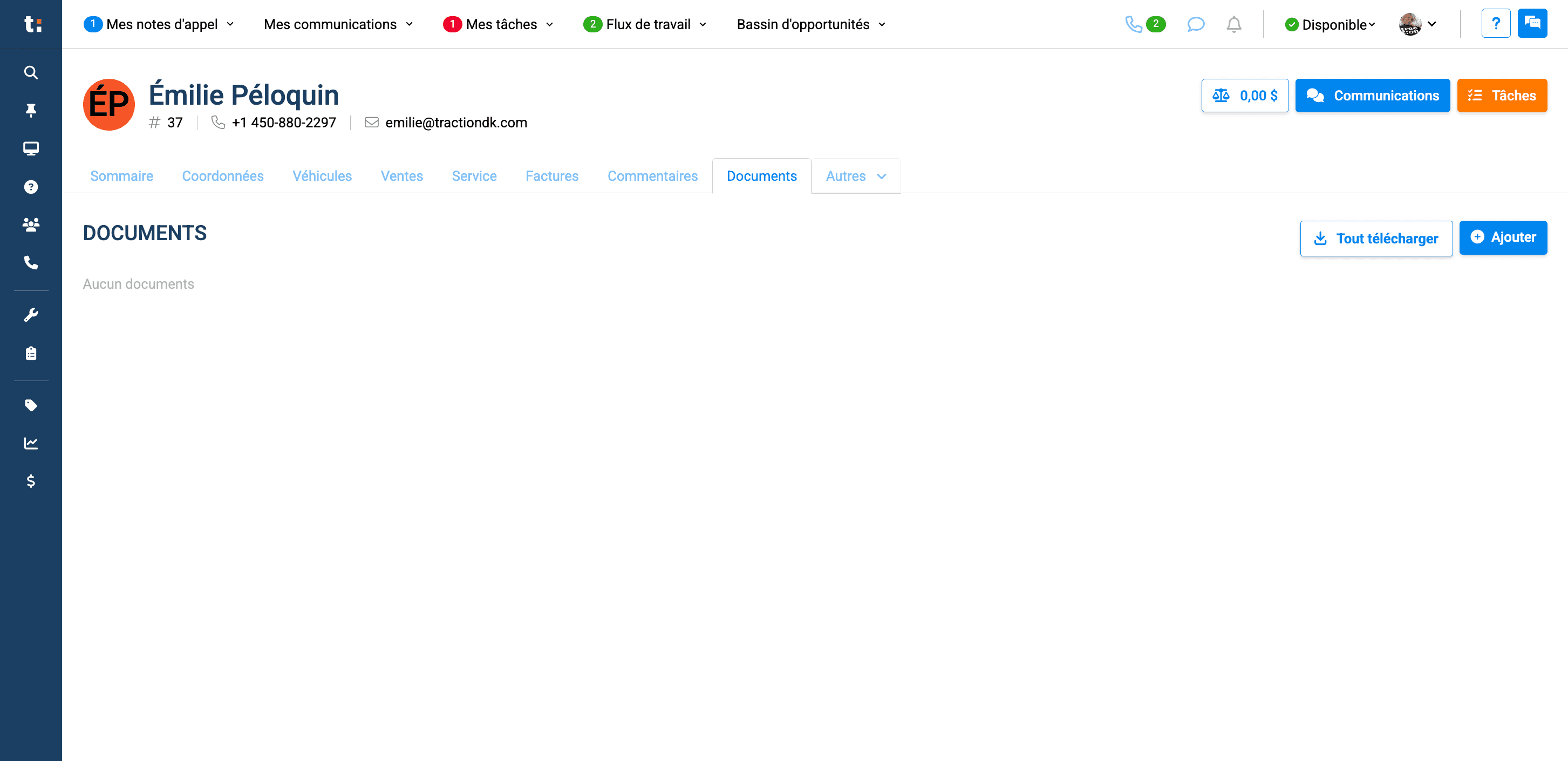1568x761 pixels.
Task: Open the orange Tâches button
Action: click(x=1502, y=96)
